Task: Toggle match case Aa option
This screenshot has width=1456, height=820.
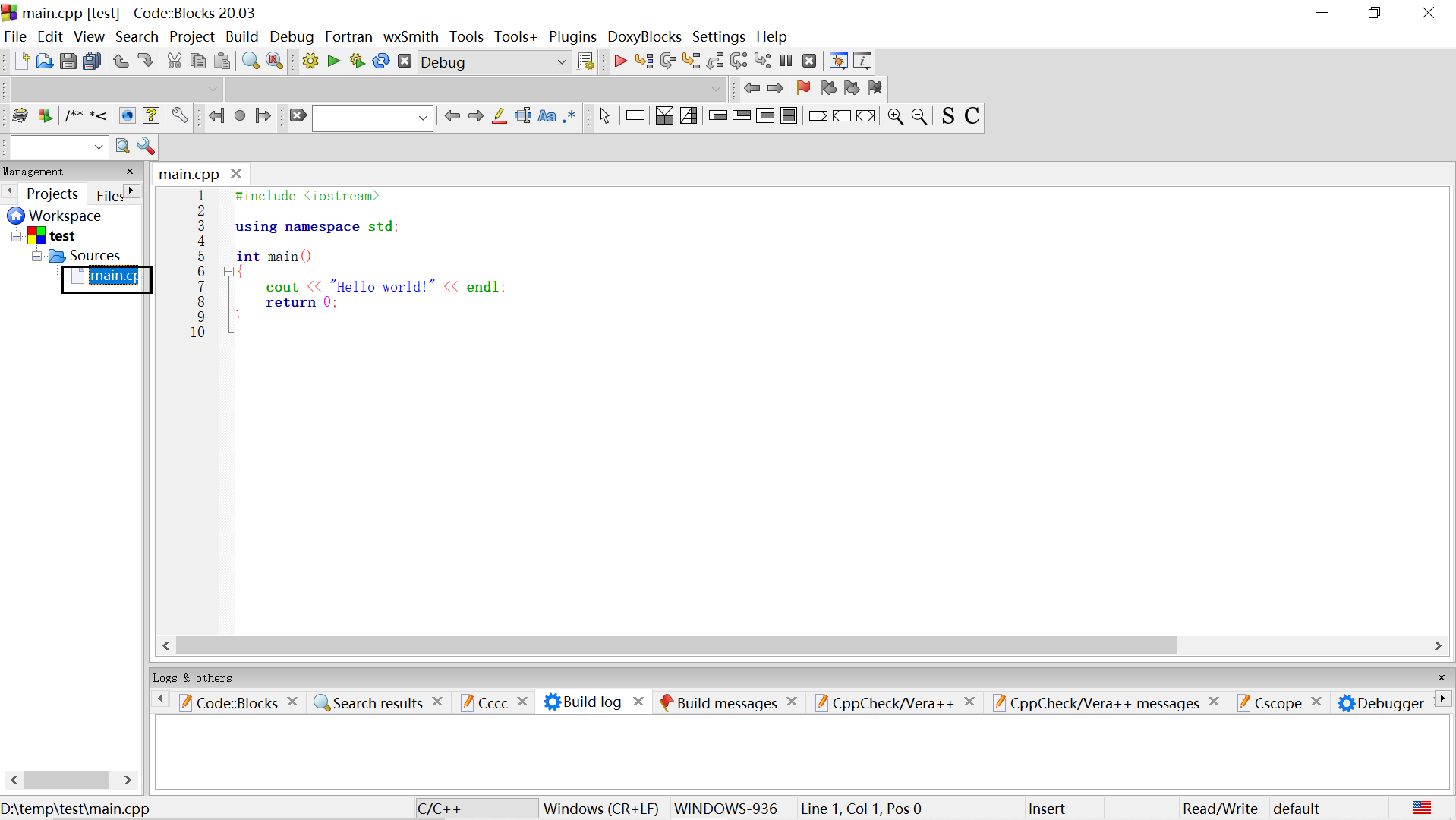Action: 547,116
